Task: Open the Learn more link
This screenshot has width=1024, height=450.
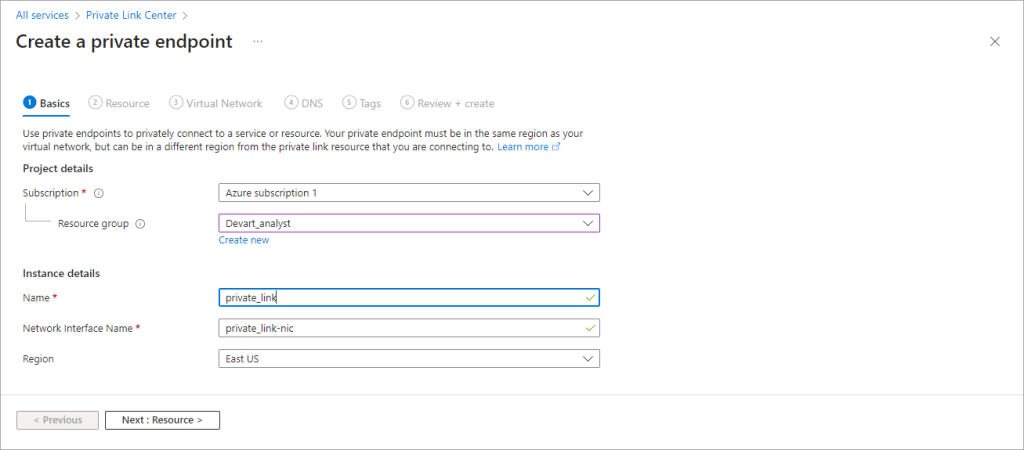Action: pyautogui.click(x=522, y=147)
